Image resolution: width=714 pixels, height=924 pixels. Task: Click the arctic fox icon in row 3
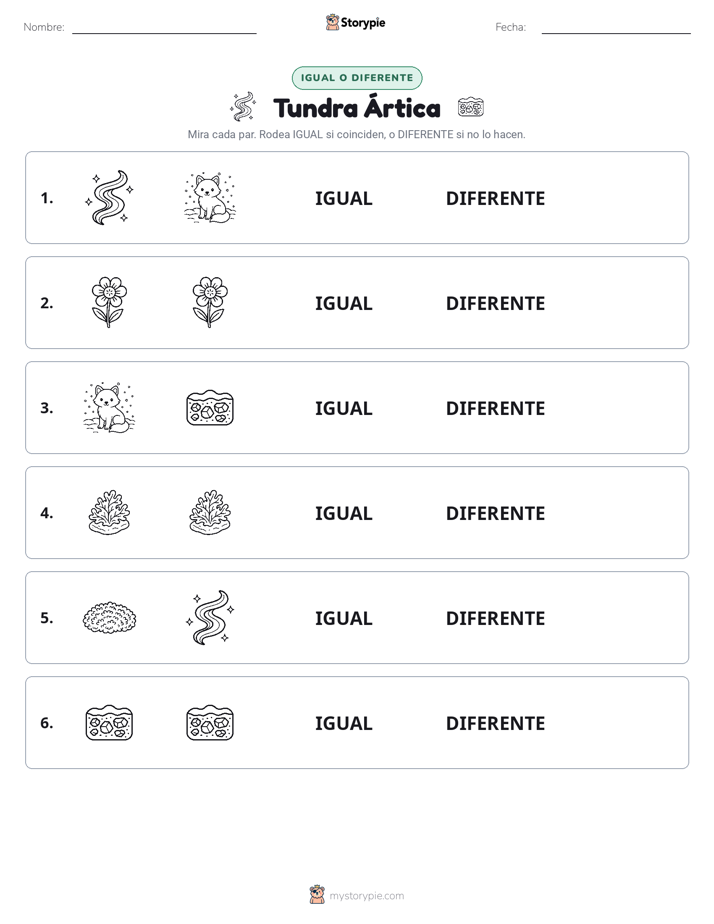pyautogui.click(x=109, y=408)
